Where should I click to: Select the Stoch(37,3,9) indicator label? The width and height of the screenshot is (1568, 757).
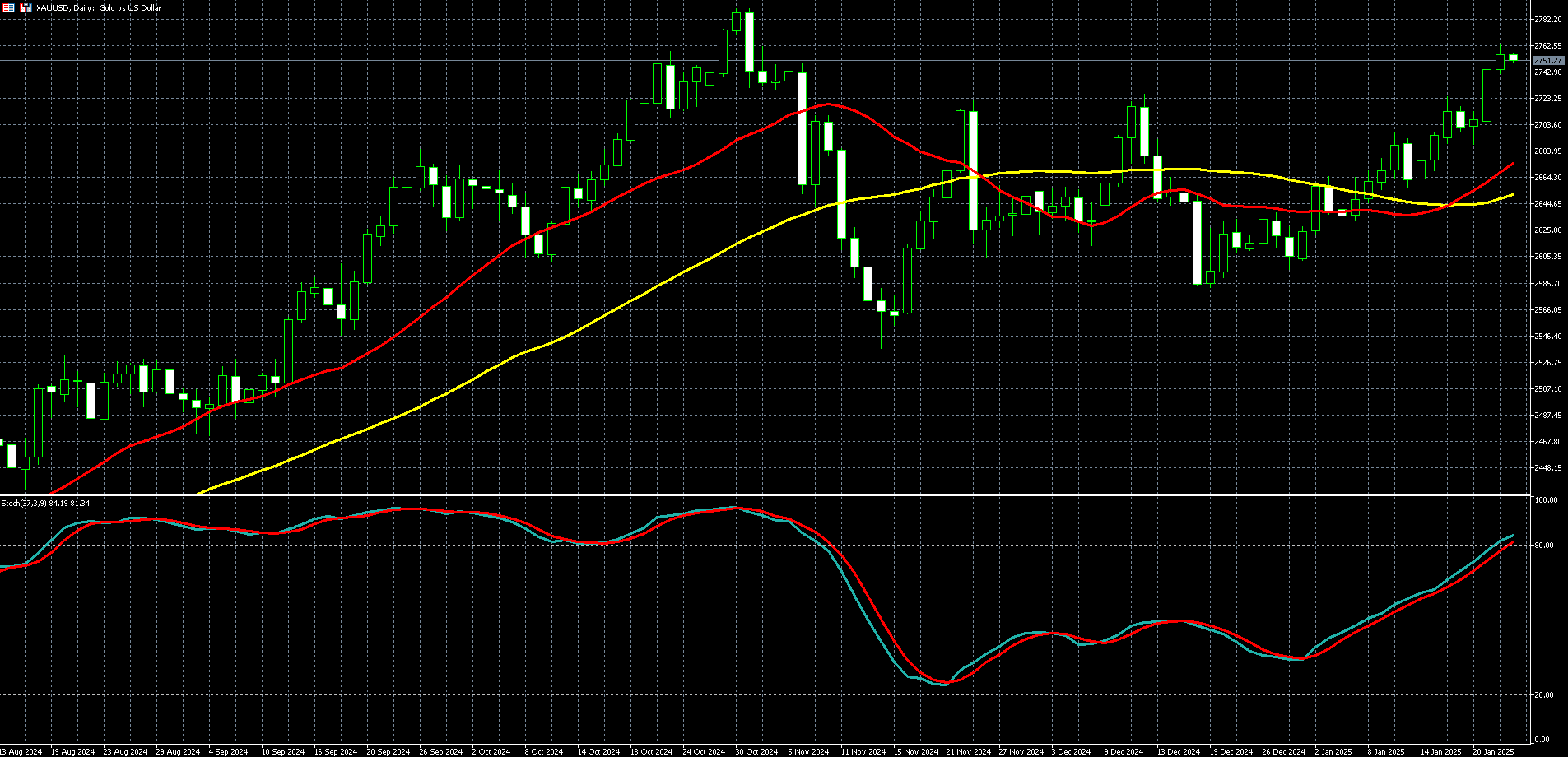coord(24,503)
